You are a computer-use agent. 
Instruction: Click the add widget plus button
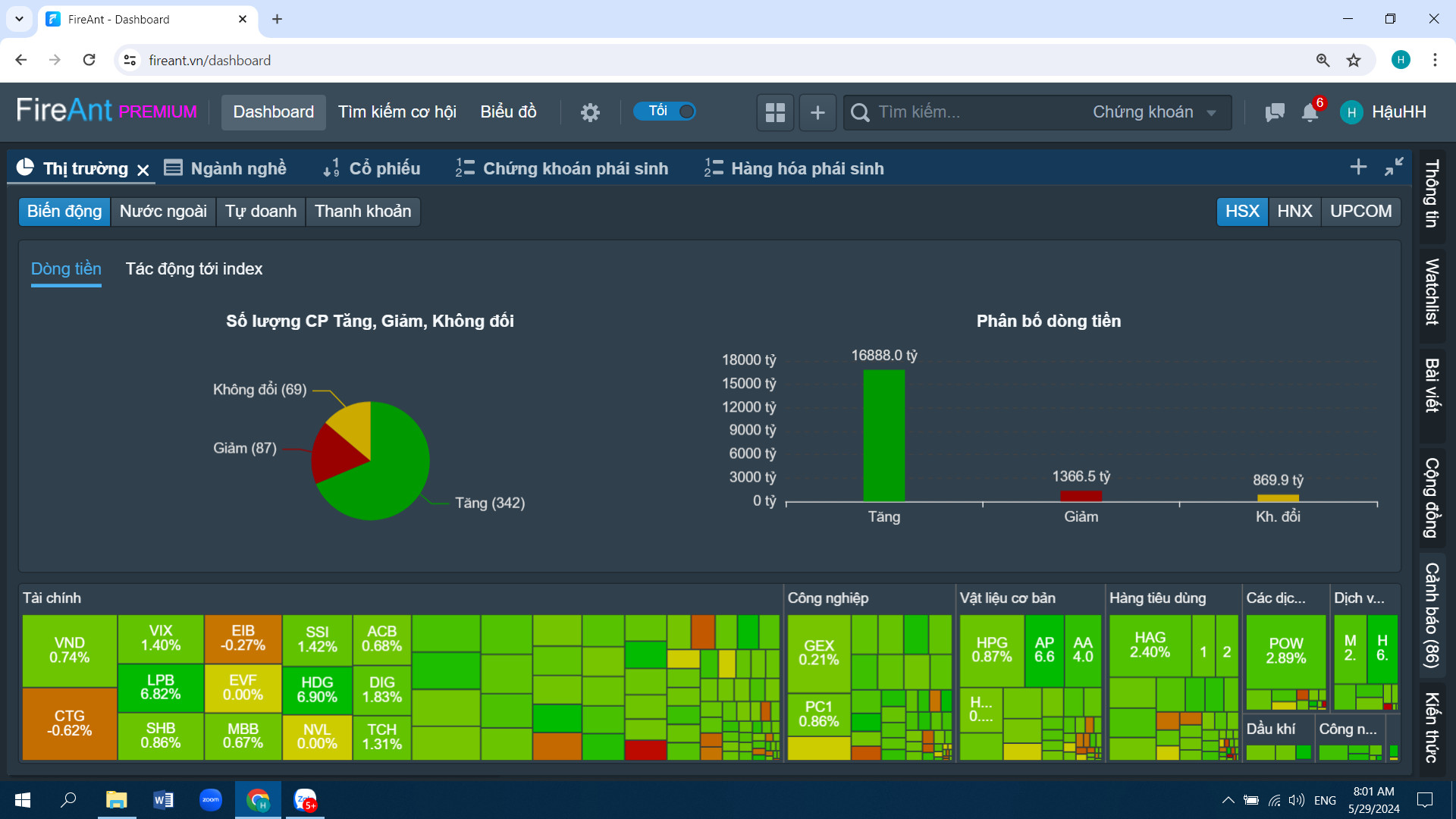click(x=817, y=112)
